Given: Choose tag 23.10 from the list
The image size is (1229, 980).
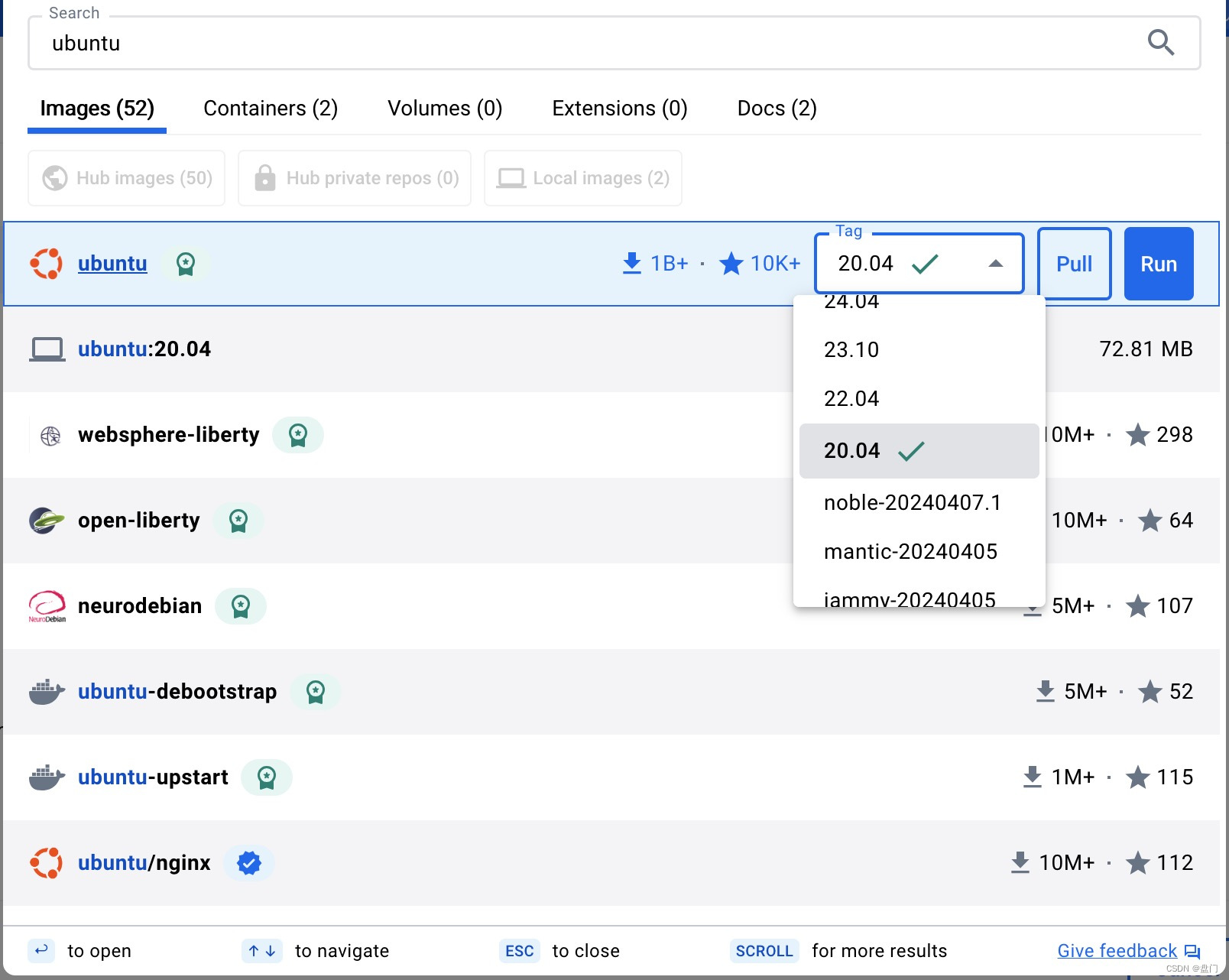Looking at the screenshot, I should click(919, 349).
